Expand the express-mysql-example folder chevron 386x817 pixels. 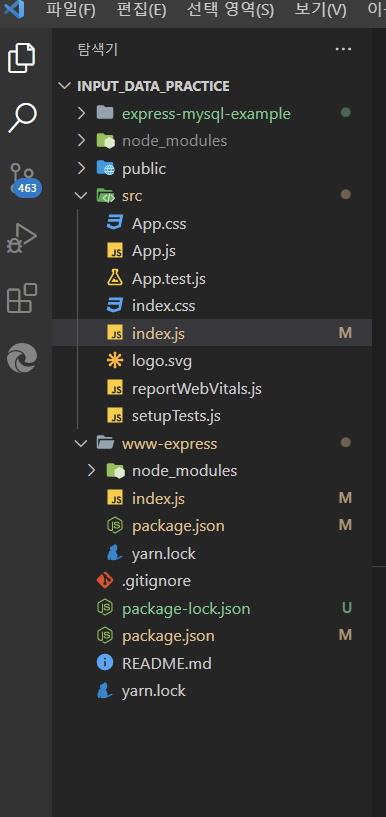(81, 113)
